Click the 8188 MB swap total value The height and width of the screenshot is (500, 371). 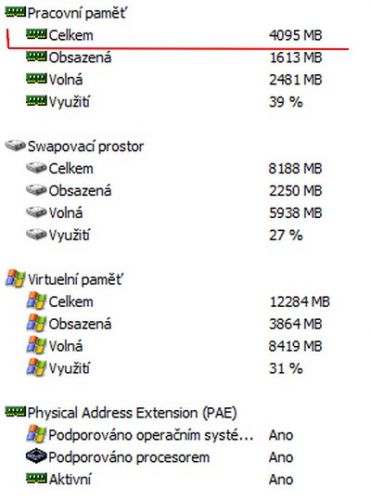(295, 168)
